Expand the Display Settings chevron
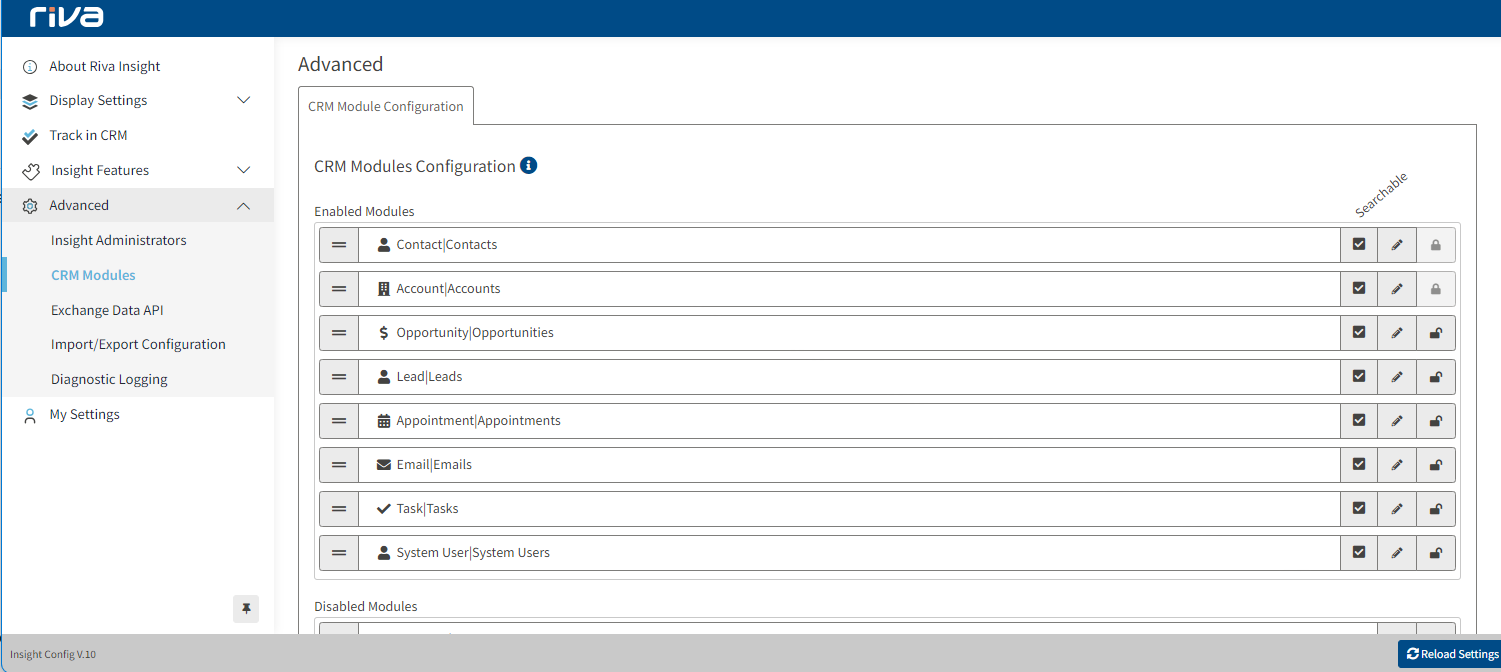Screen dimensions: 1501x672 [x=243, y=100]
